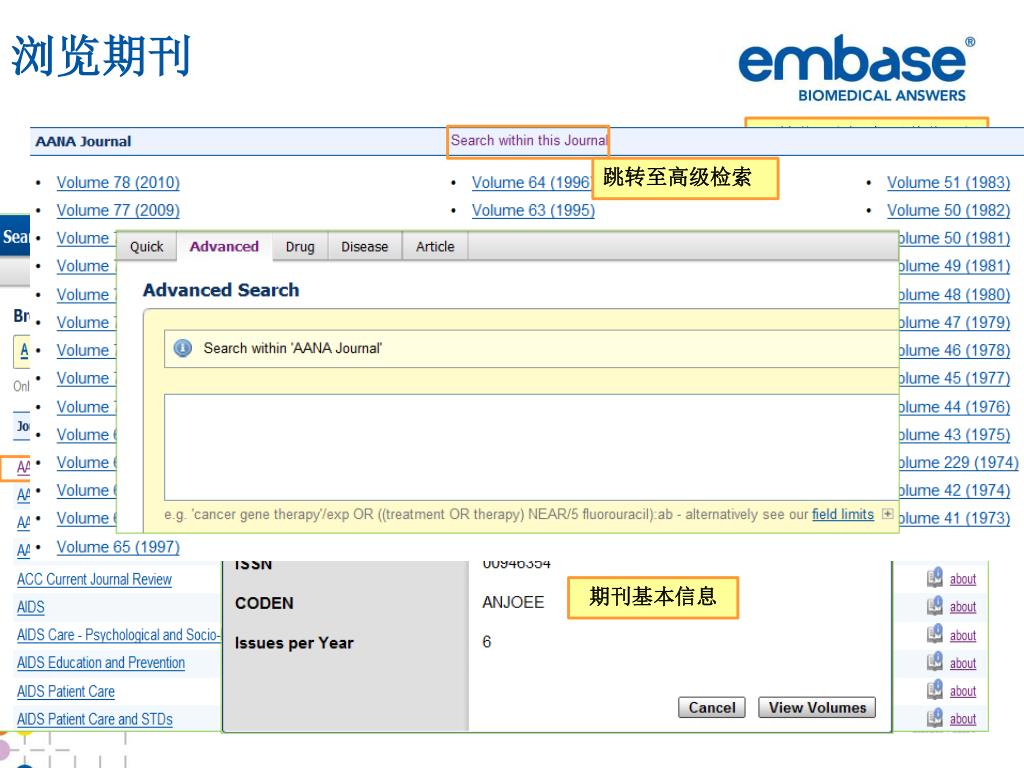Screen dimensions: 1024x768
Task: Click about link for AIDS Education and Prevention
Action: [x=963, y=664]
